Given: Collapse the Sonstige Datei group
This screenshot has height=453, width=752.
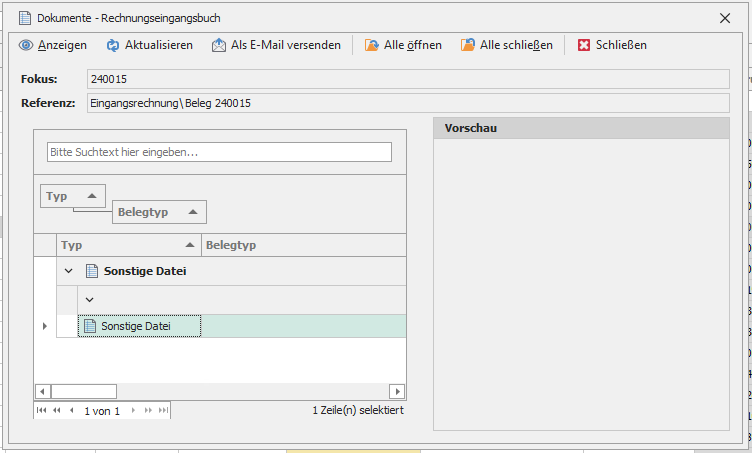Looking at the screenshot, I should pos(68,271).
